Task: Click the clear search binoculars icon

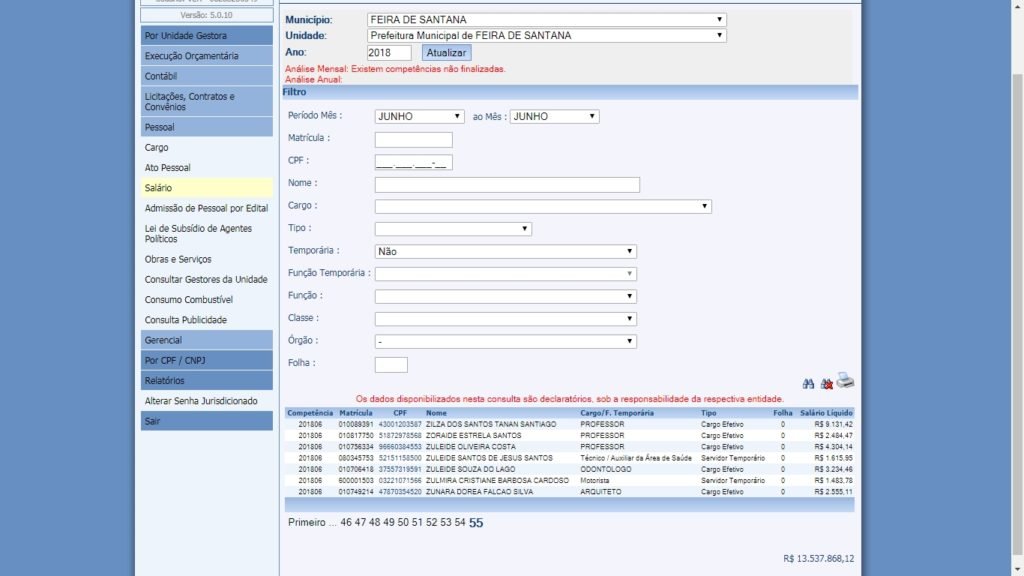Action: click(826, 383)
